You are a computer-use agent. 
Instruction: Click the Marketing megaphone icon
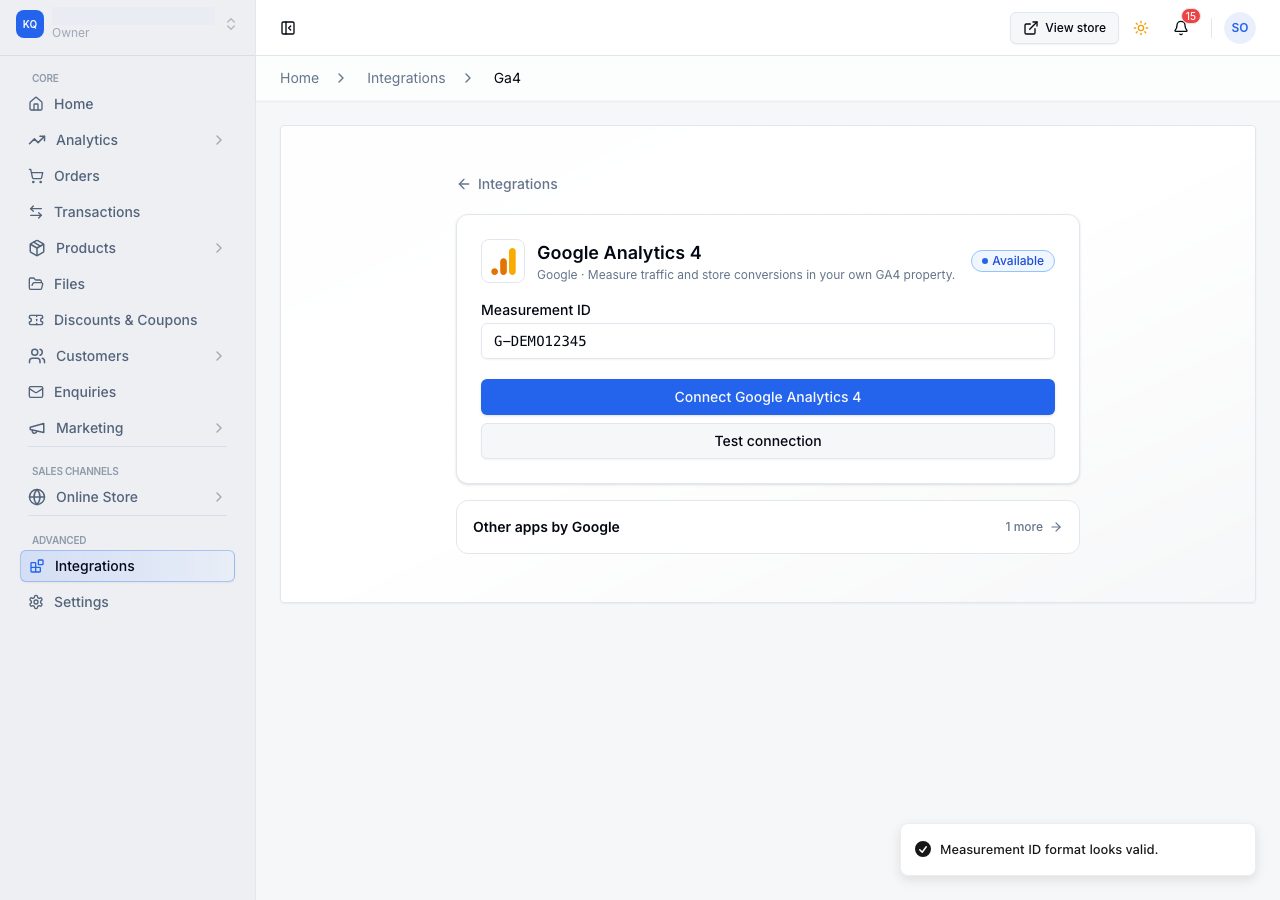point(37,428)
